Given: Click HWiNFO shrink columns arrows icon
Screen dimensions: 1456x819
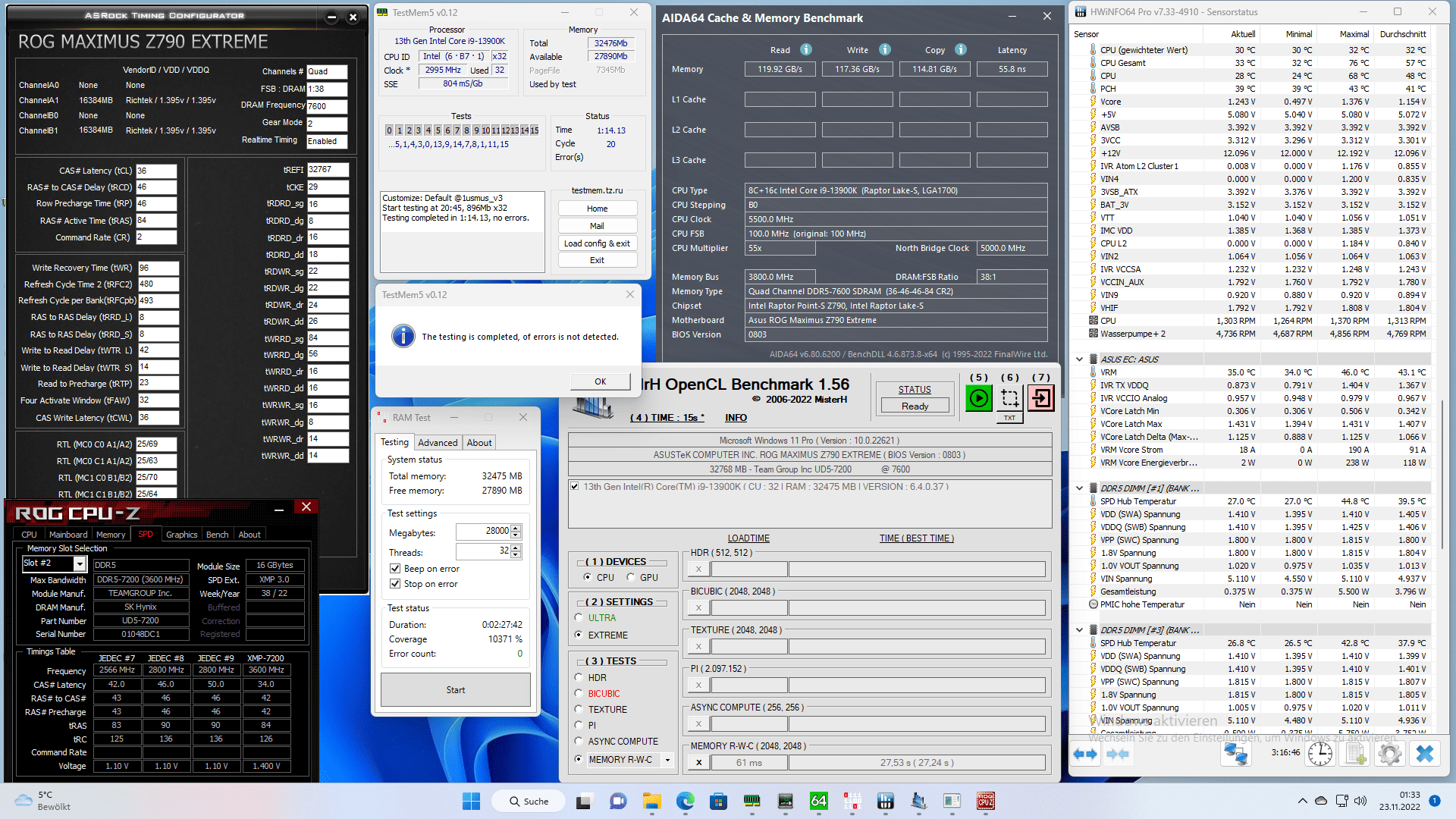Looking at the screenshot, I should [x=1118, y=754].
